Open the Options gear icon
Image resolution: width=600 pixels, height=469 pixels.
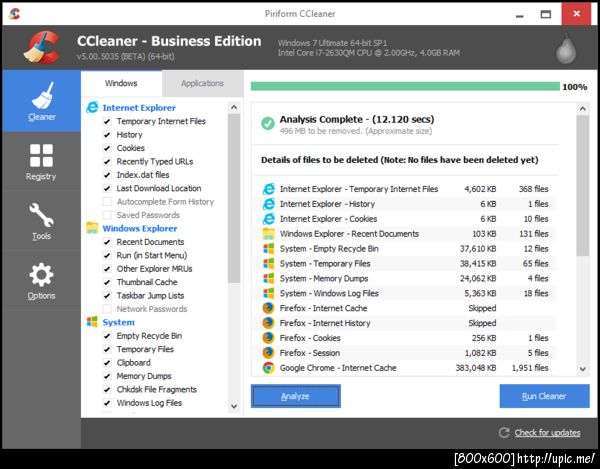[x=41, y=275]
